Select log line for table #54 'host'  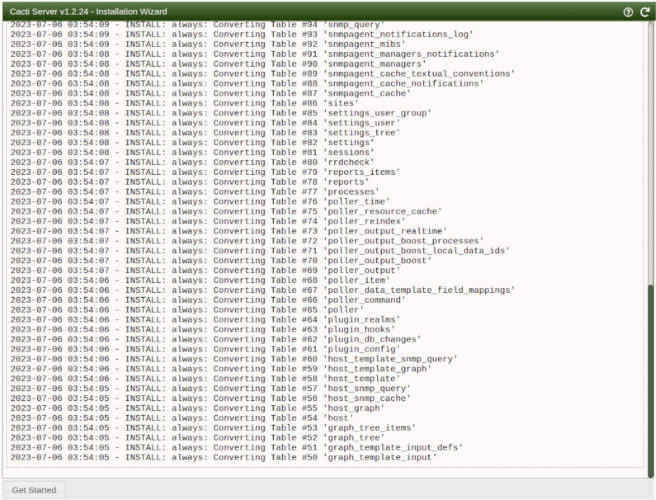coord(182,418)
